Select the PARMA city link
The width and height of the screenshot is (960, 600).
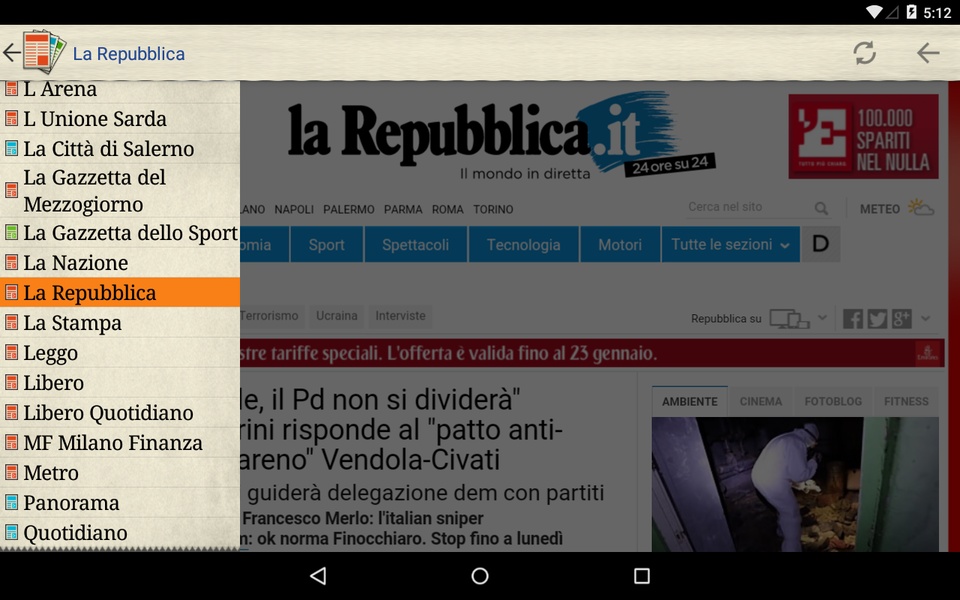point(403,209)
